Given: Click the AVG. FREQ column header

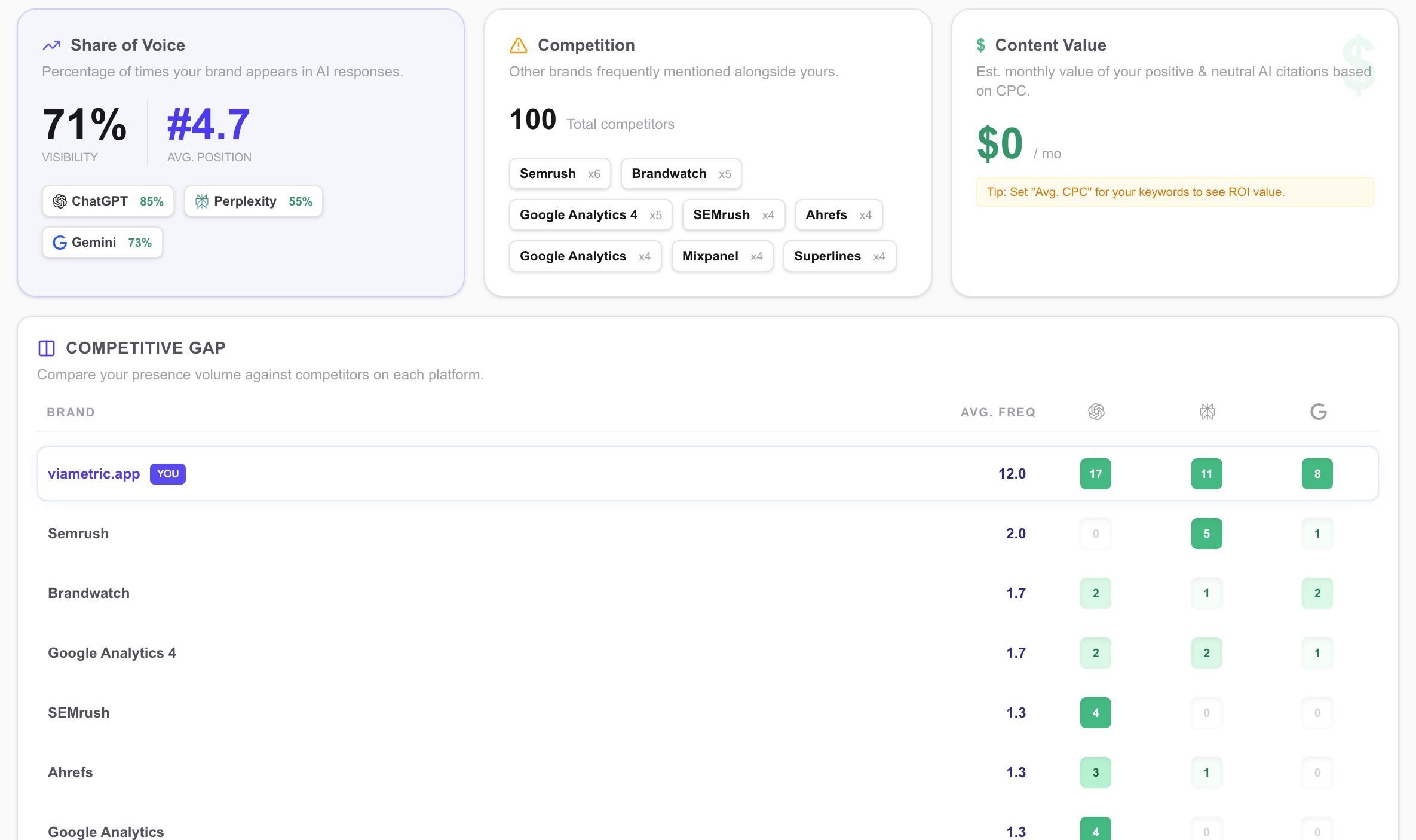Looking at the screenshot, I should tap(998, 412).
